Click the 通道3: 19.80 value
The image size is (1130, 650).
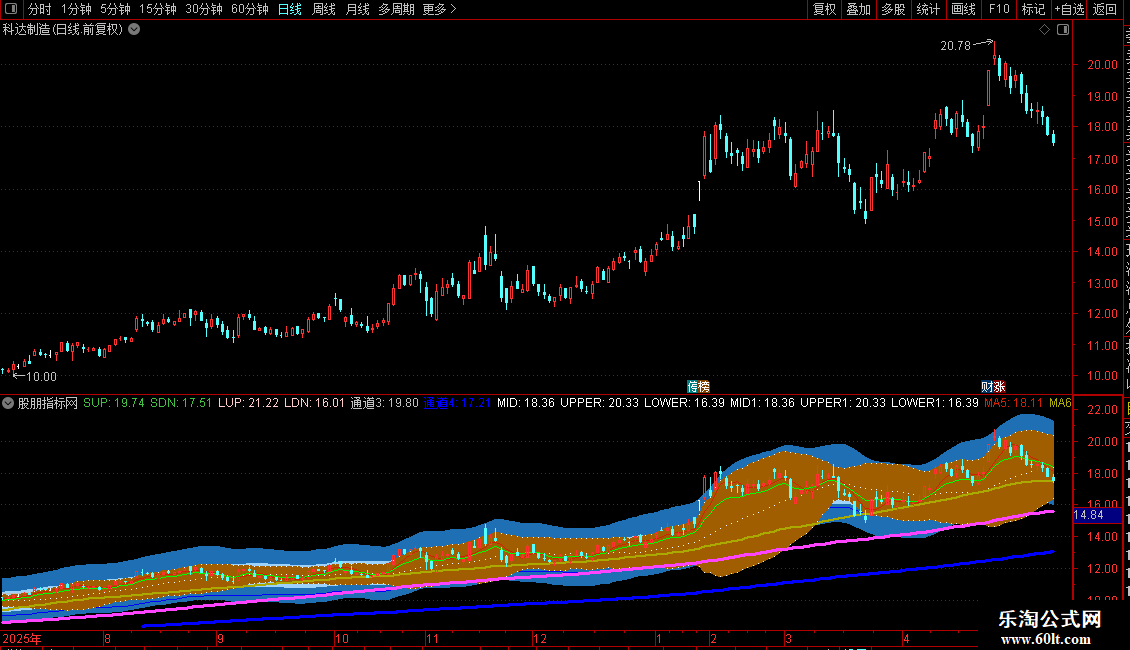384,403
